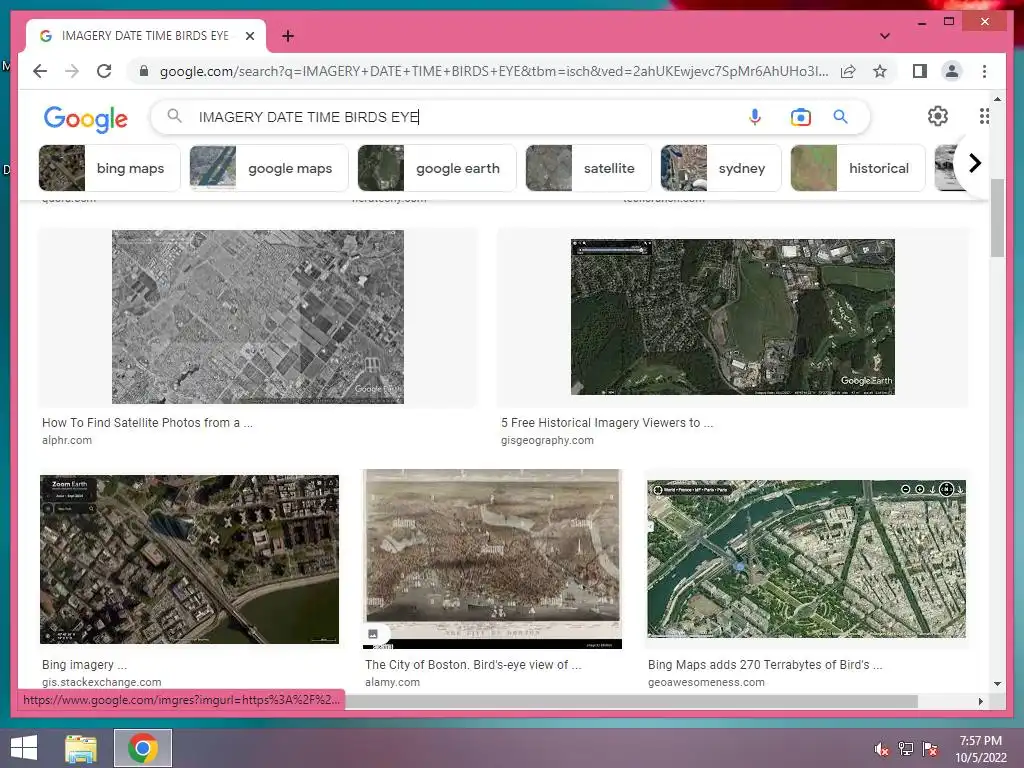Open 'Bing Maps adds 270 Terrabytes' link
The width and height of the screenshot is (1024, 768).
pos(765,665)
